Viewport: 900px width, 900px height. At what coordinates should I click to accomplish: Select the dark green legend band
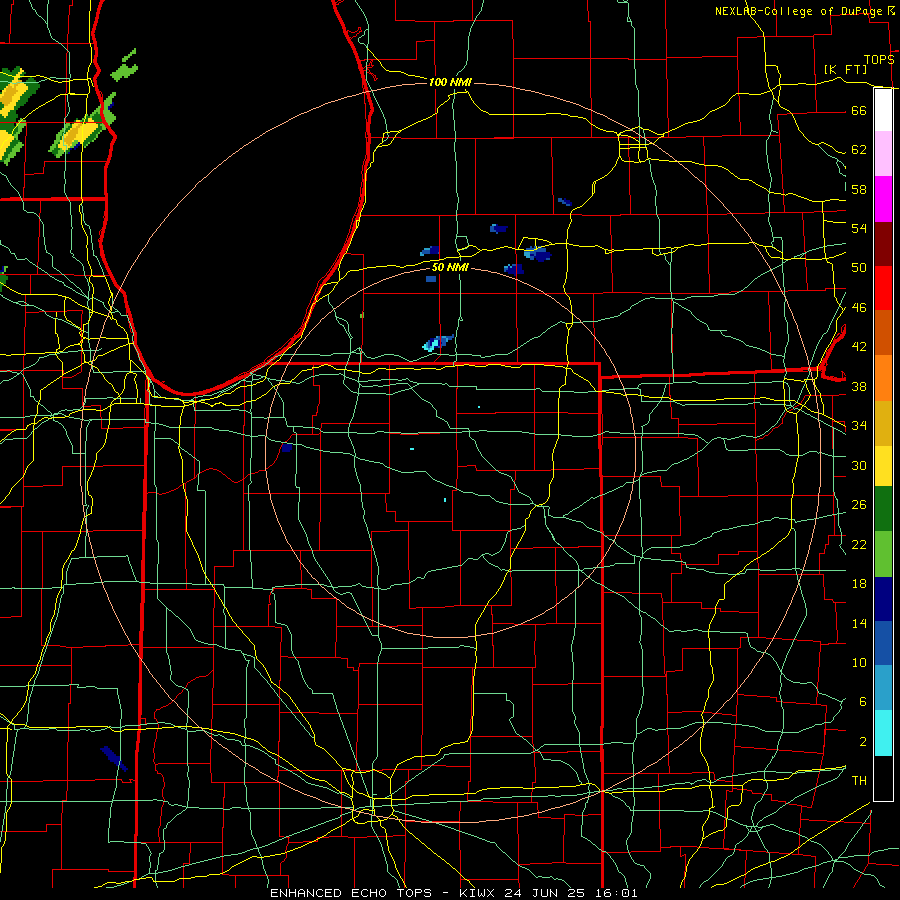pyautogui.click(x=883, y=509)
